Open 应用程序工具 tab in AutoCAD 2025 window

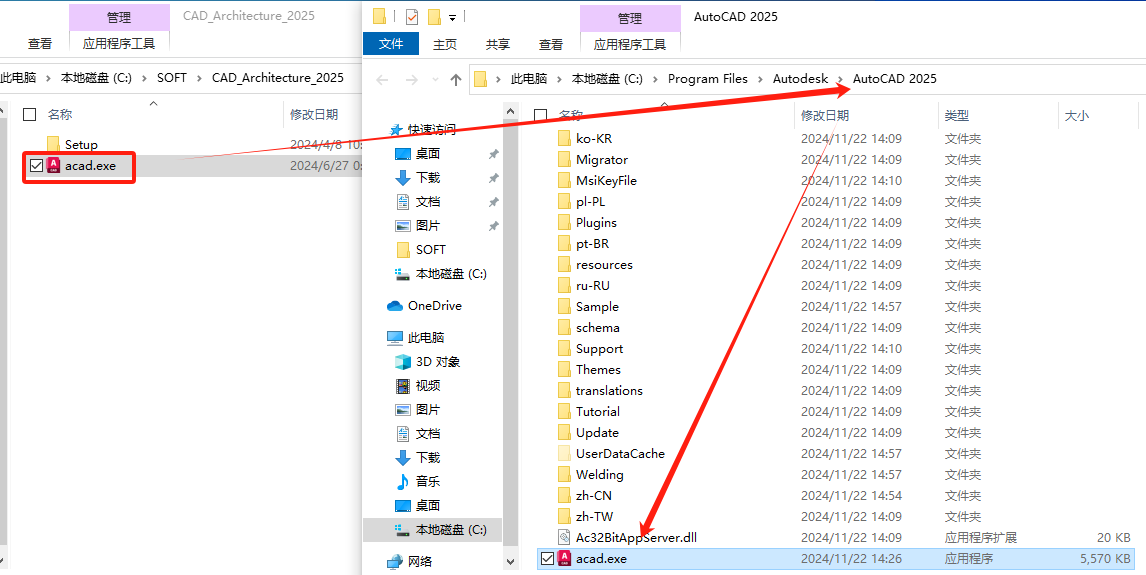coord(630,44)
